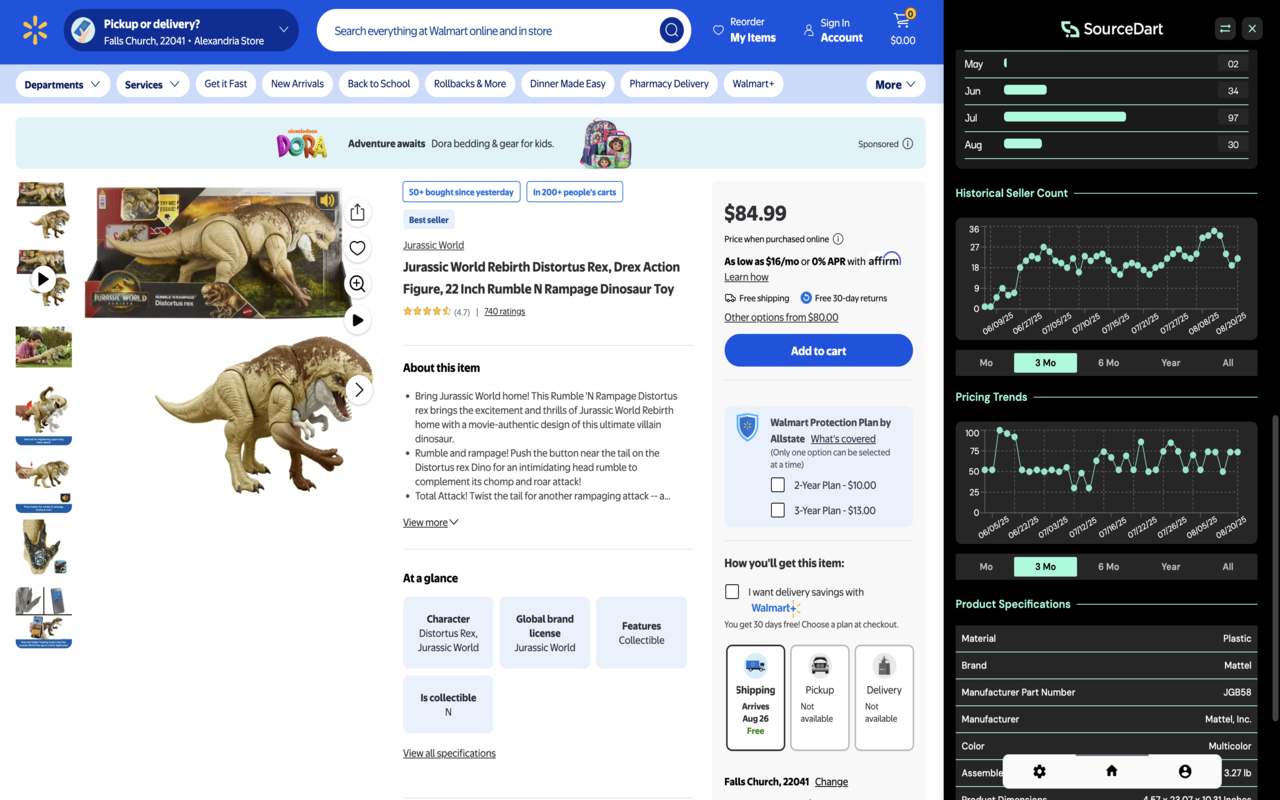Image resolution: width=1280 pixels, height=800 pixels.
Task: Select the Shipping truck option
Action: 755,697
